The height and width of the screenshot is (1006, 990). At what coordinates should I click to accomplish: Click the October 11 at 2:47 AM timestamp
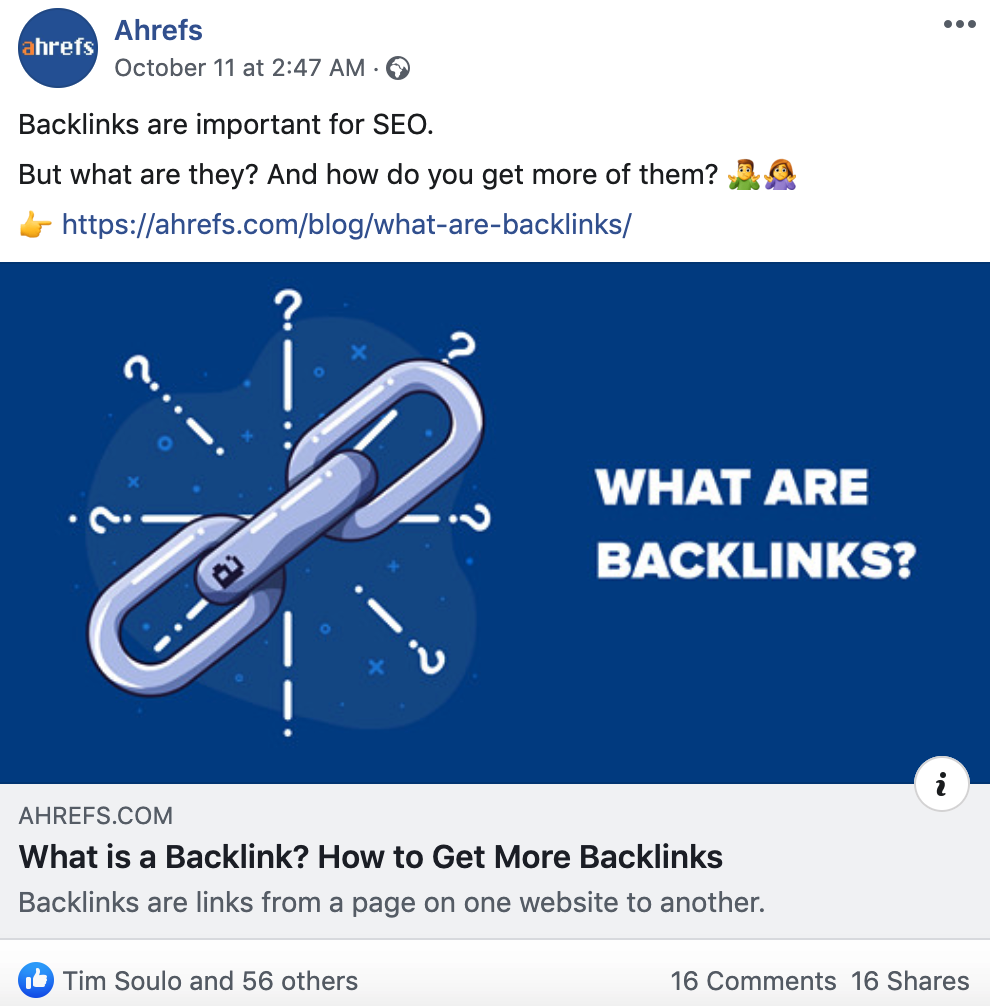239,68
